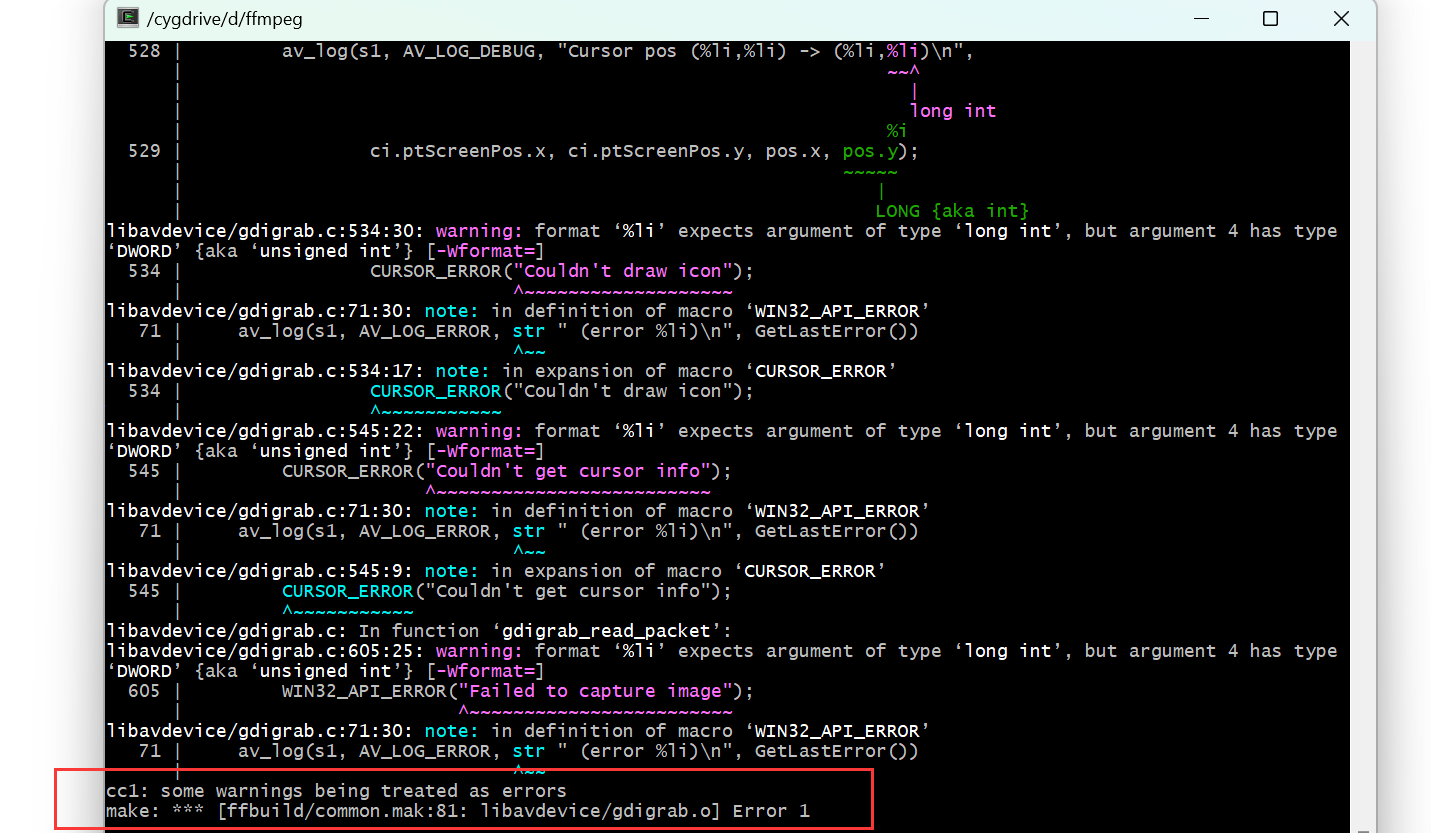Click the 'gdigrab.c:534:17: note' line

coord(501,371)
